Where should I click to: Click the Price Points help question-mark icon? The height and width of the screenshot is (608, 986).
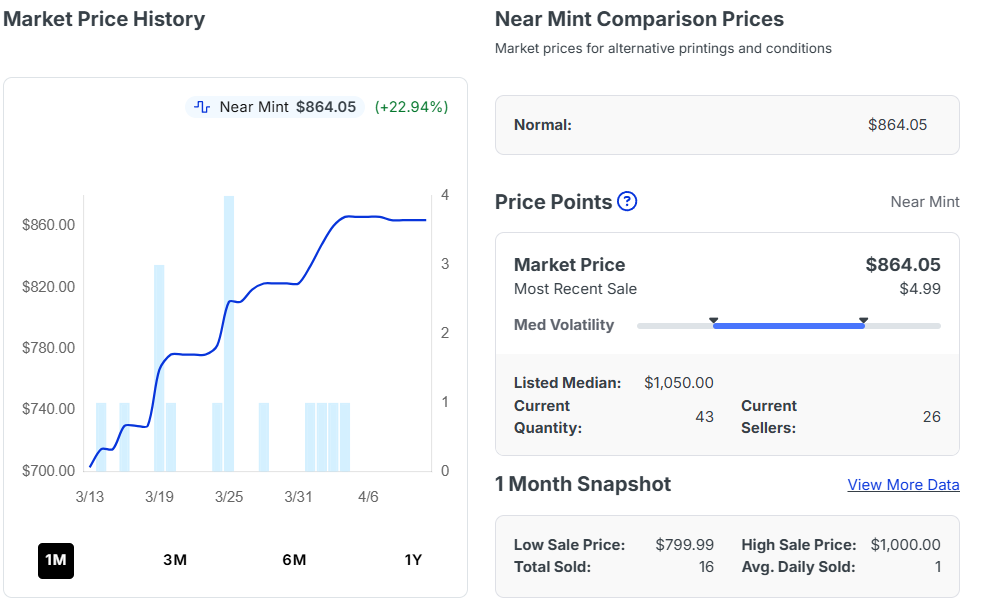627,202
